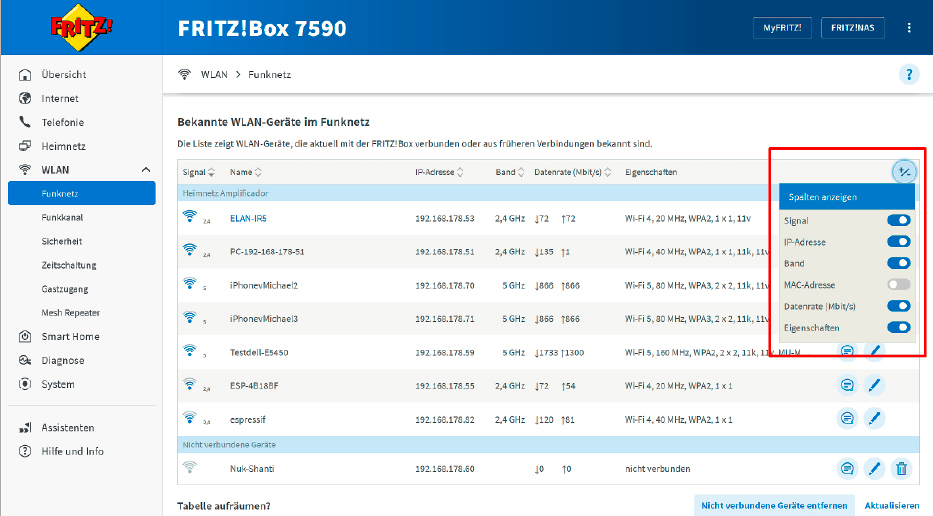Click the Assistenten sidebar icon
933x516 pixels.
[25, 427]
